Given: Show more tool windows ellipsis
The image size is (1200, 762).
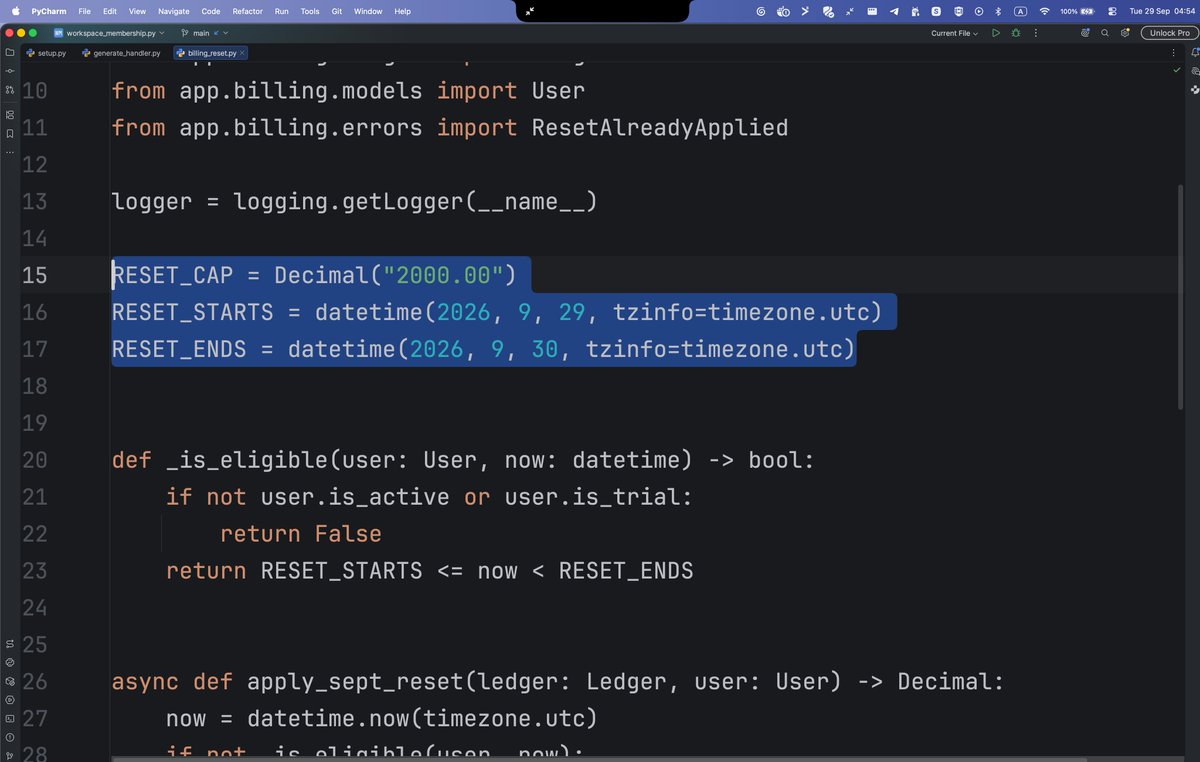Looking at the screenshot, I should click(x=10, y=152).
